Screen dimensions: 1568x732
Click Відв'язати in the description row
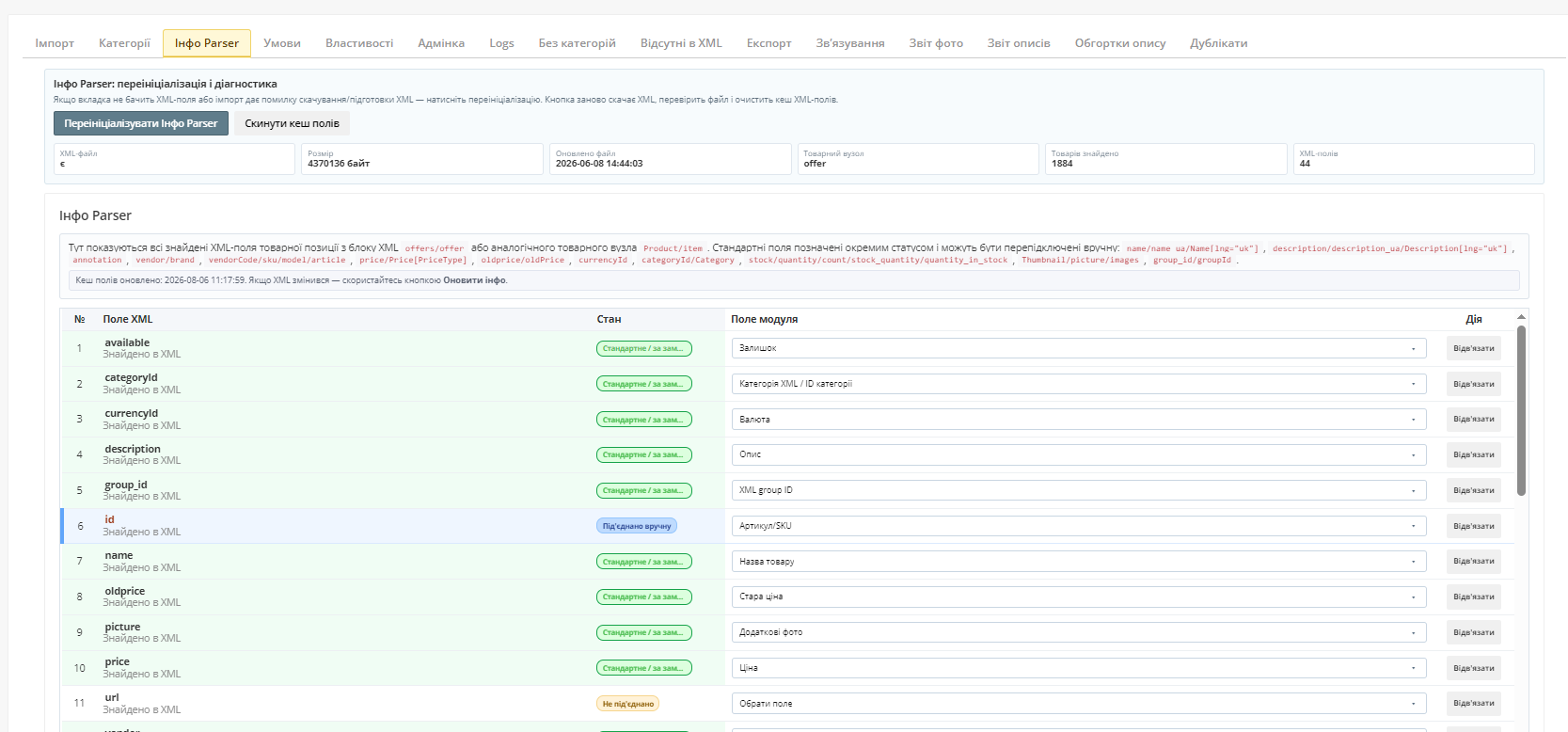tap(1474, 454)
